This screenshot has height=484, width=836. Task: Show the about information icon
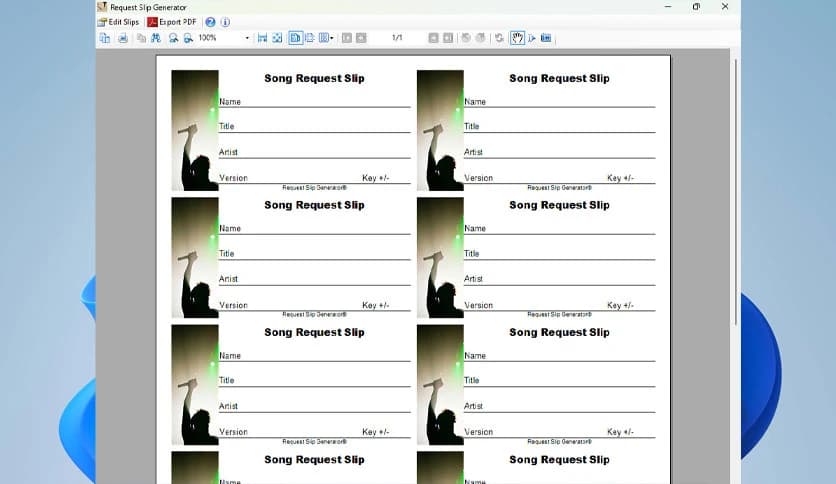[x=226, y=22]
